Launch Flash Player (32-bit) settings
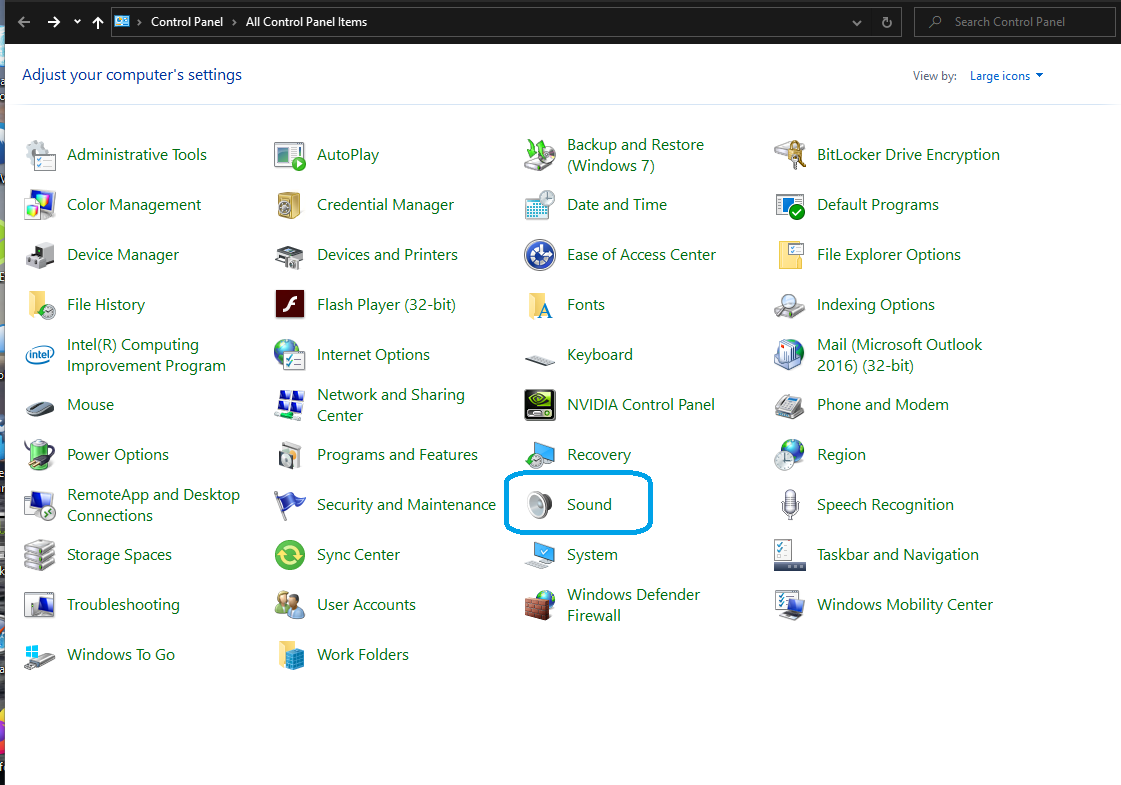 pos(385,304)
